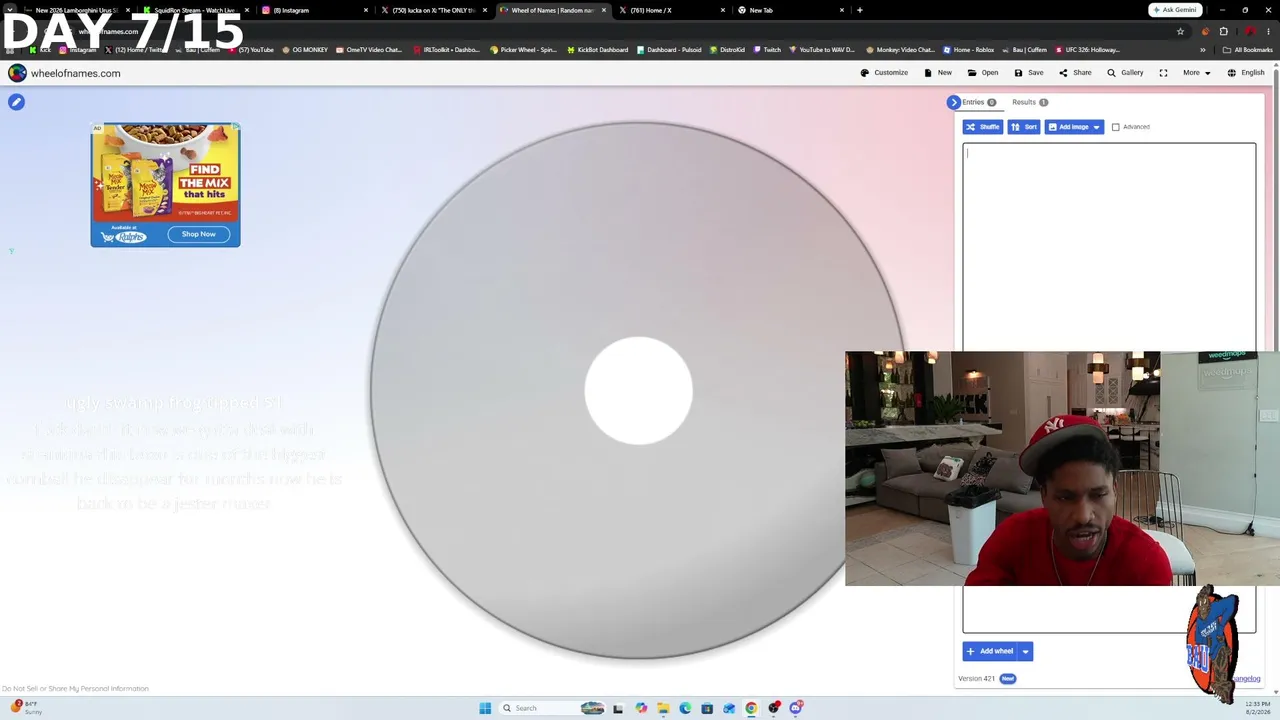Show more hidden bookmarks chevron
This screenshot has height=720, width=1280.
pyautogui.click(x=1203, y=49)
